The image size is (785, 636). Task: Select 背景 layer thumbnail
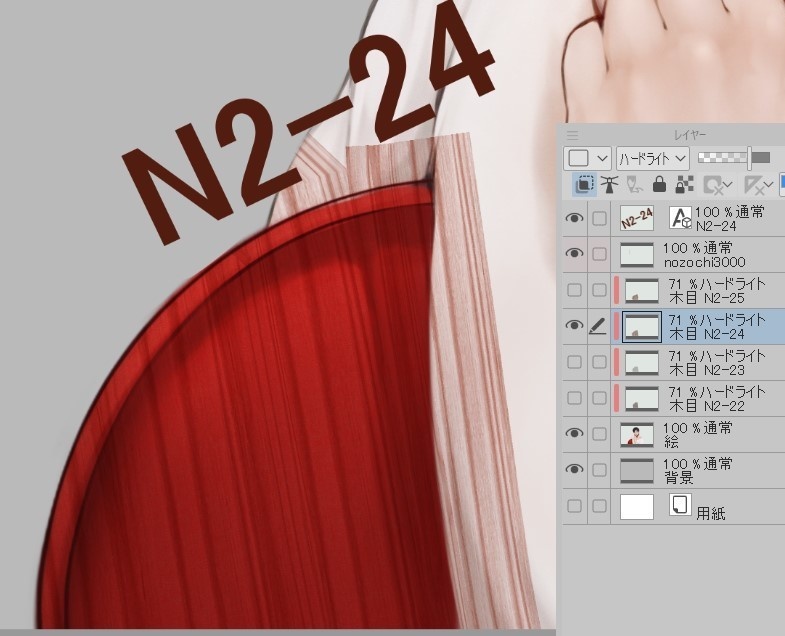point(637,470)
